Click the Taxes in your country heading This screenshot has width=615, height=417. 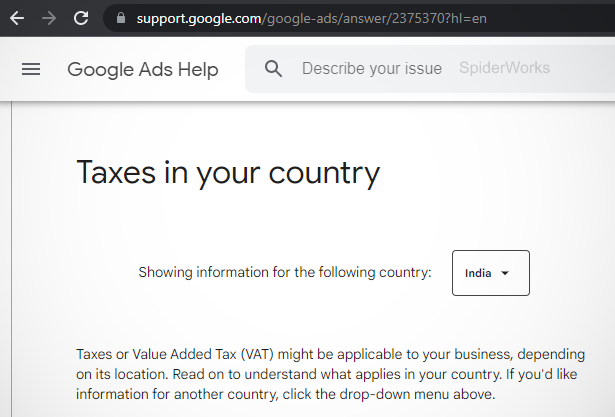coord(228,173)
